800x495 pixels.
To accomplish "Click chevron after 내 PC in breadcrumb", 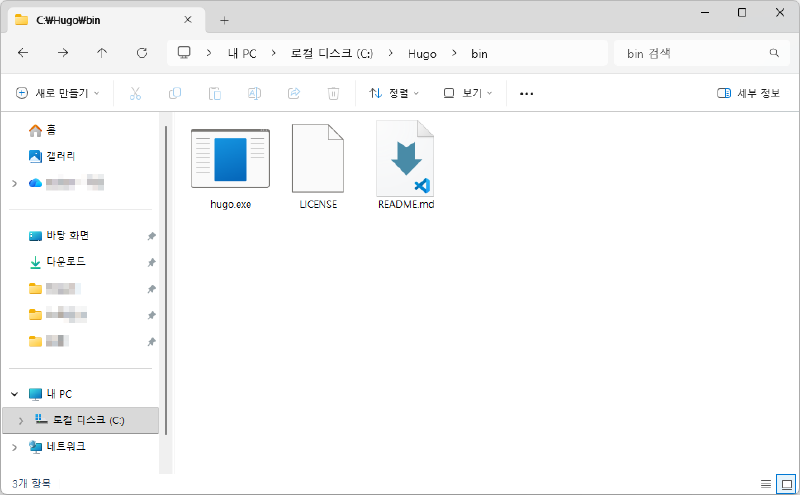I will 273,53.
